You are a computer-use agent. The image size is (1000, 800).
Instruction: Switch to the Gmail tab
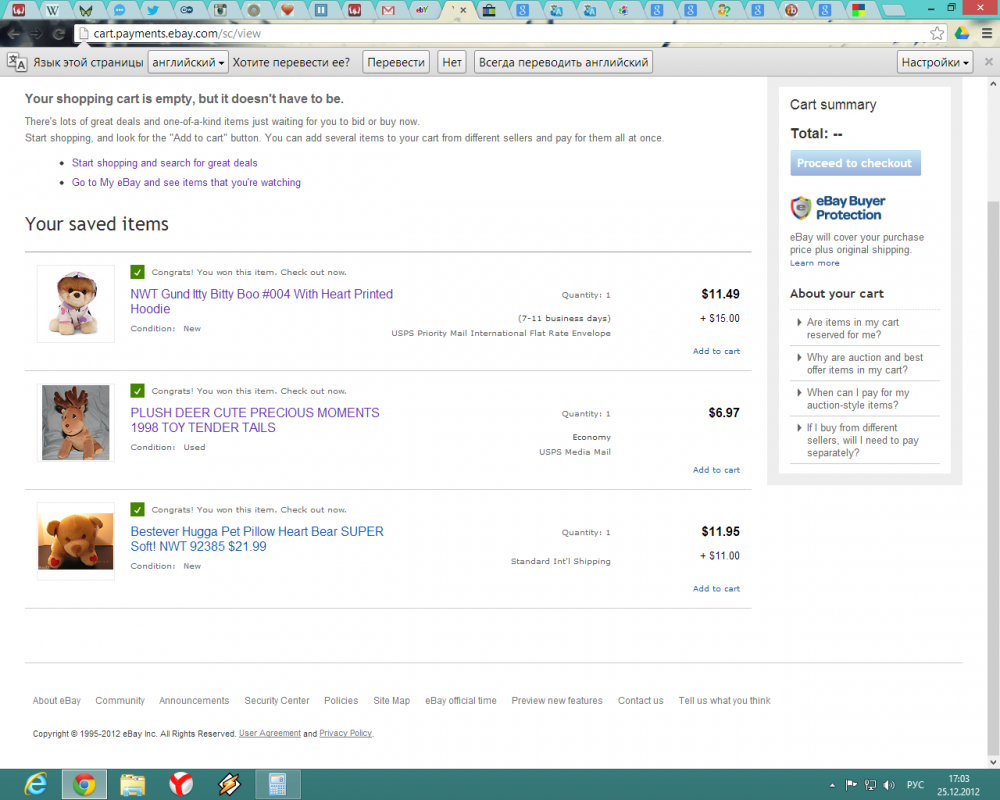(x=388, y=10)
